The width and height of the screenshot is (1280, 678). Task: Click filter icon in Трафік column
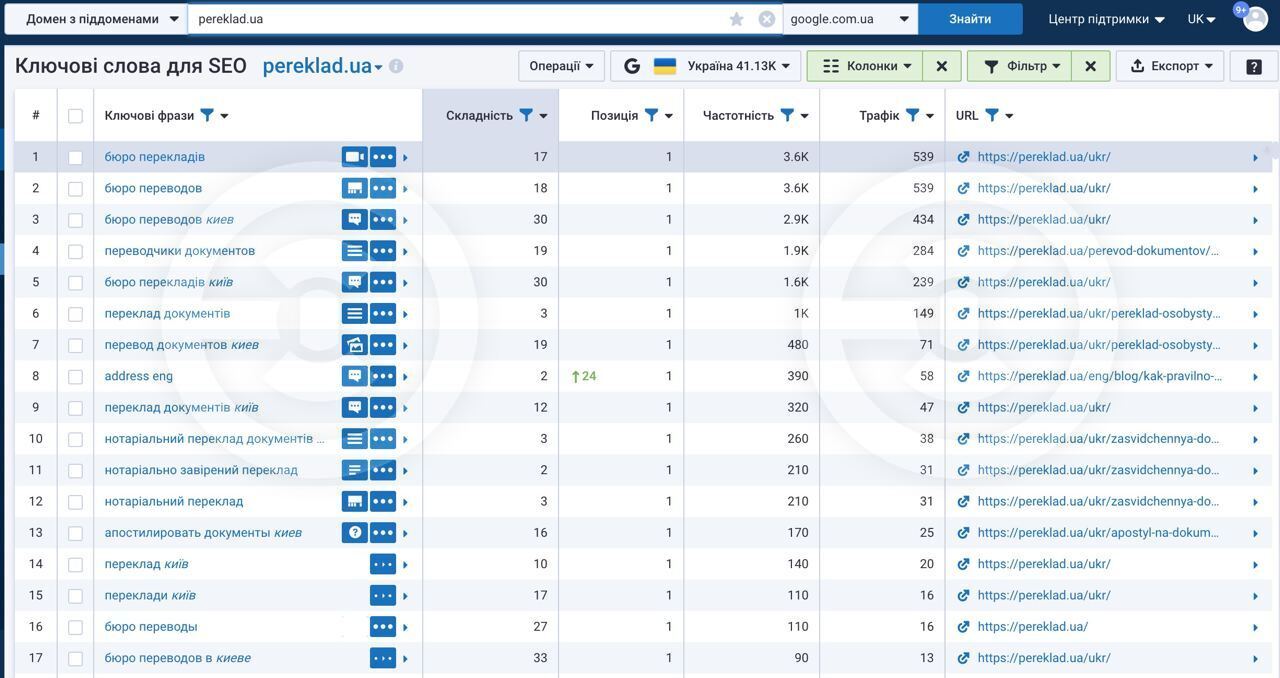[x=912, y=115]
